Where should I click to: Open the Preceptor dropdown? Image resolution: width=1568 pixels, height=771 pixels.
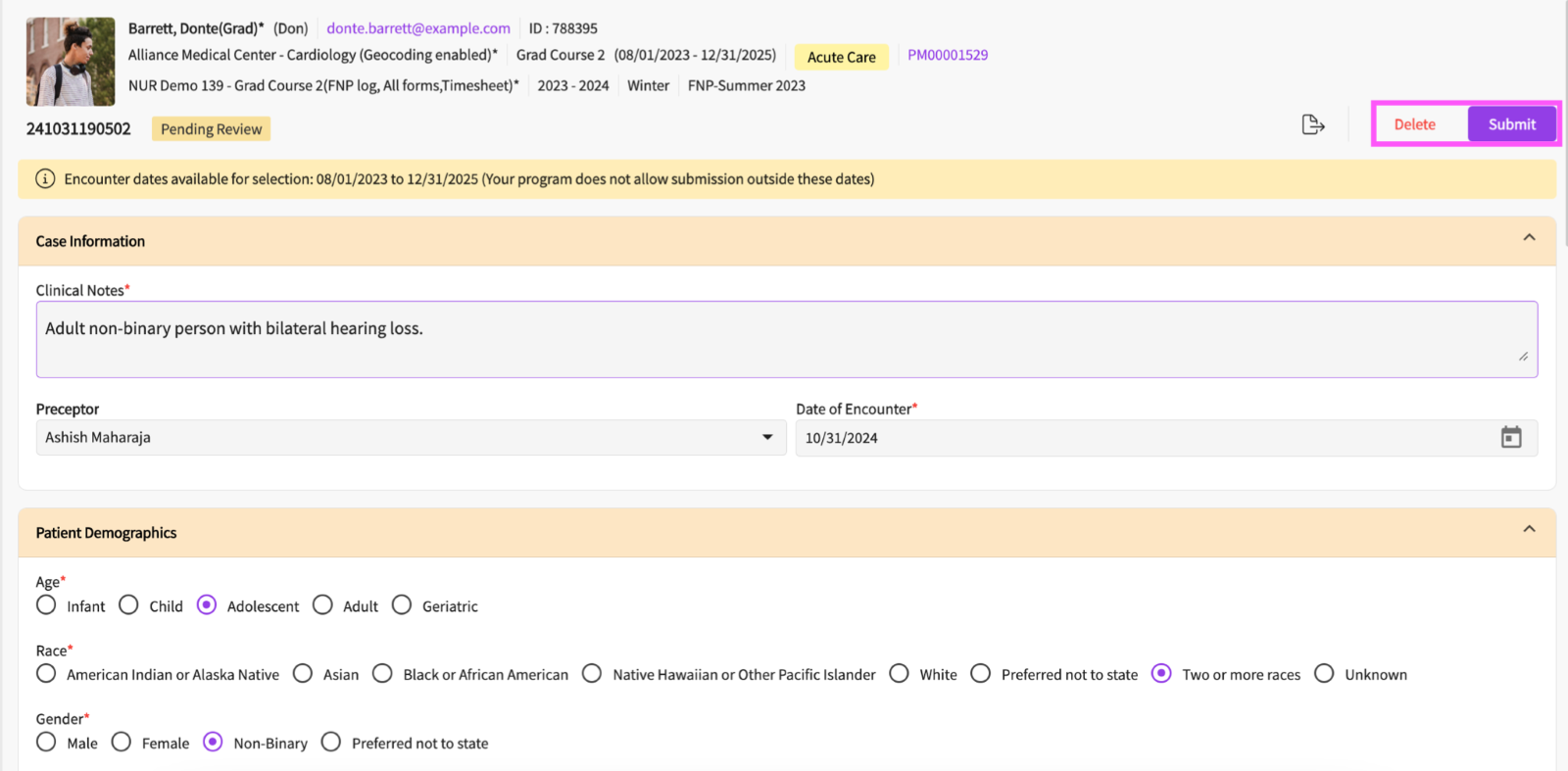tap(766, 438)
